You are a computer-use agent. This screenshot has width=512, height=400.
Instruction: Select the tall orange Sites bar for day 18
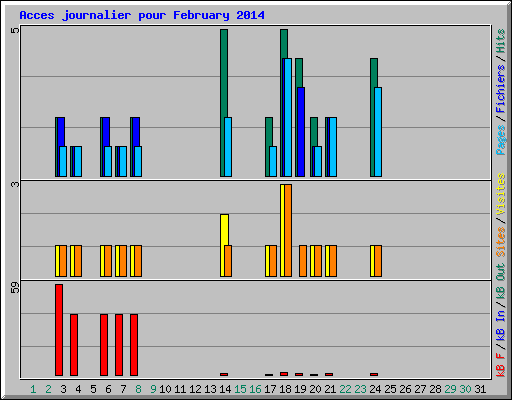point(288,230)
